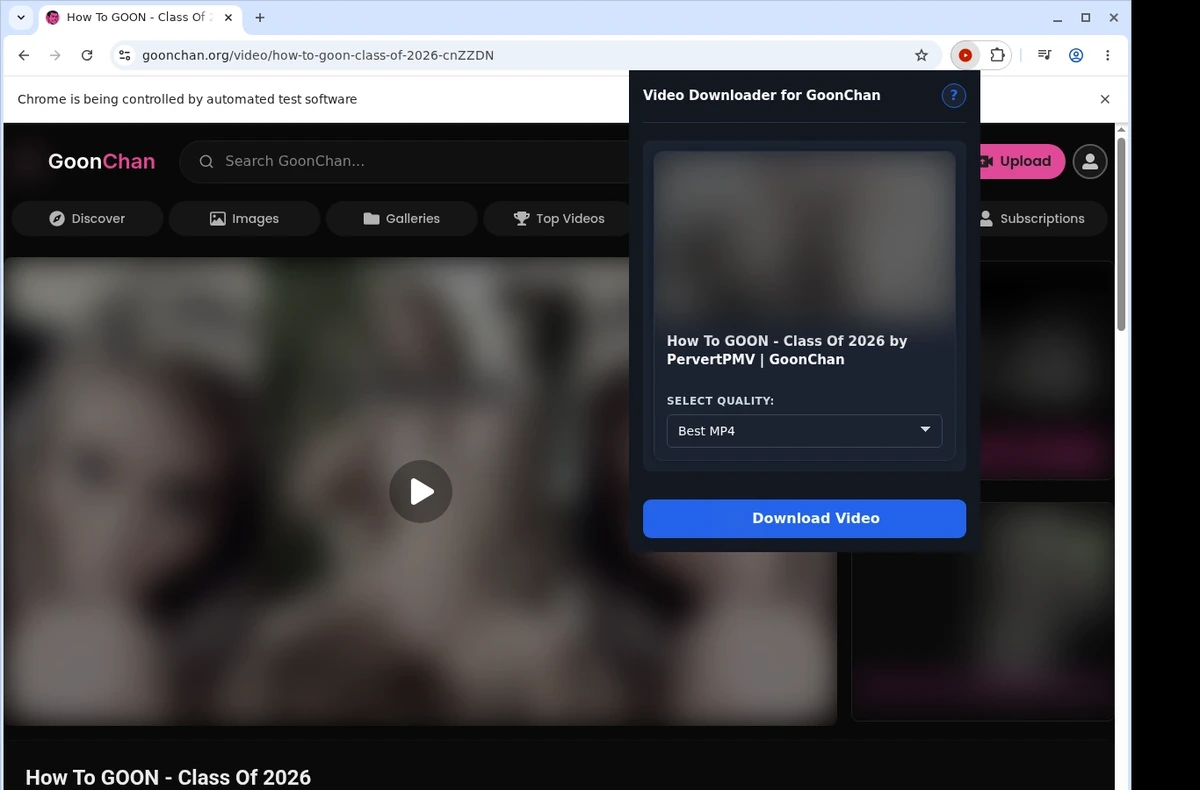Click the popup title 'How To GOON - Class Of 2026 by PervertPMV'
Image resolution: width=1200 pixels, height=790 pixels.
coord(787,350)
